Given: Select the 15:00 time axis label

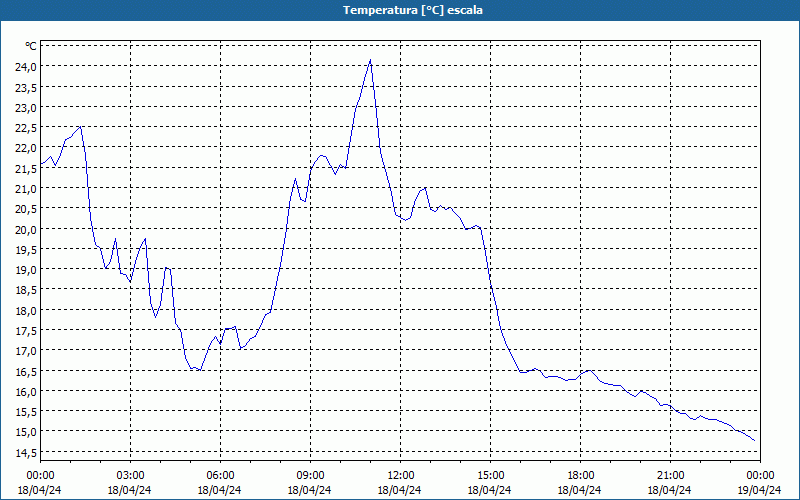Looking at the screenshot, I should [490, 476].
